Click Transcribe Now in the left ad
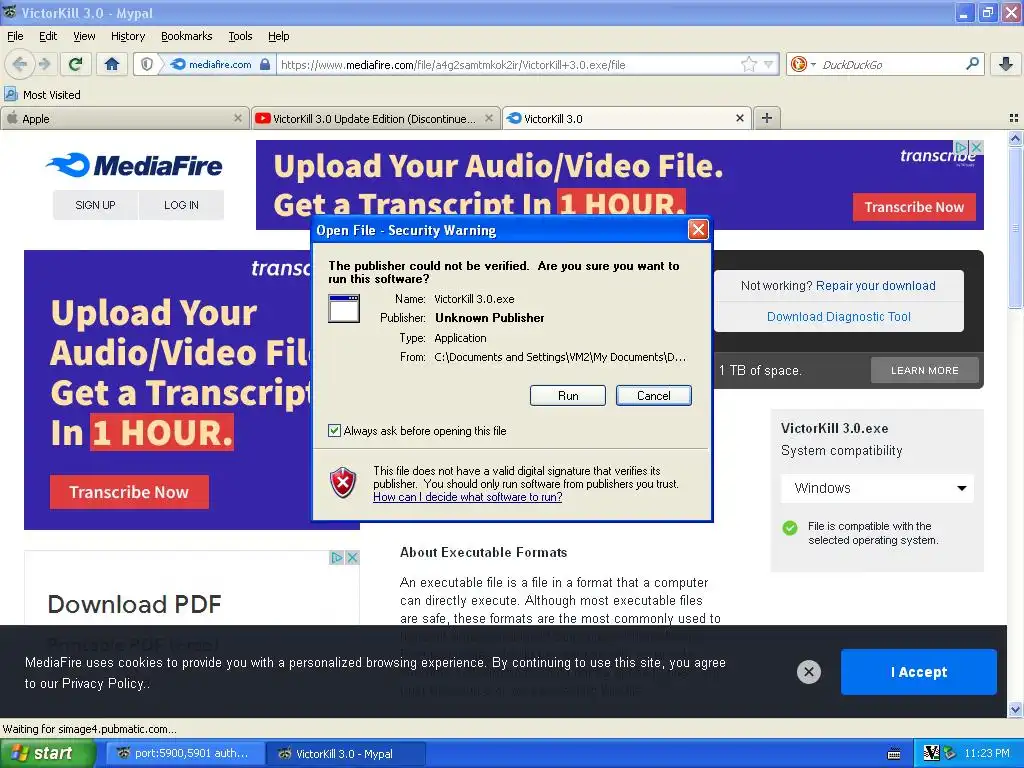The height and width of the screenshot is (768, 1024). coord(129,492)
